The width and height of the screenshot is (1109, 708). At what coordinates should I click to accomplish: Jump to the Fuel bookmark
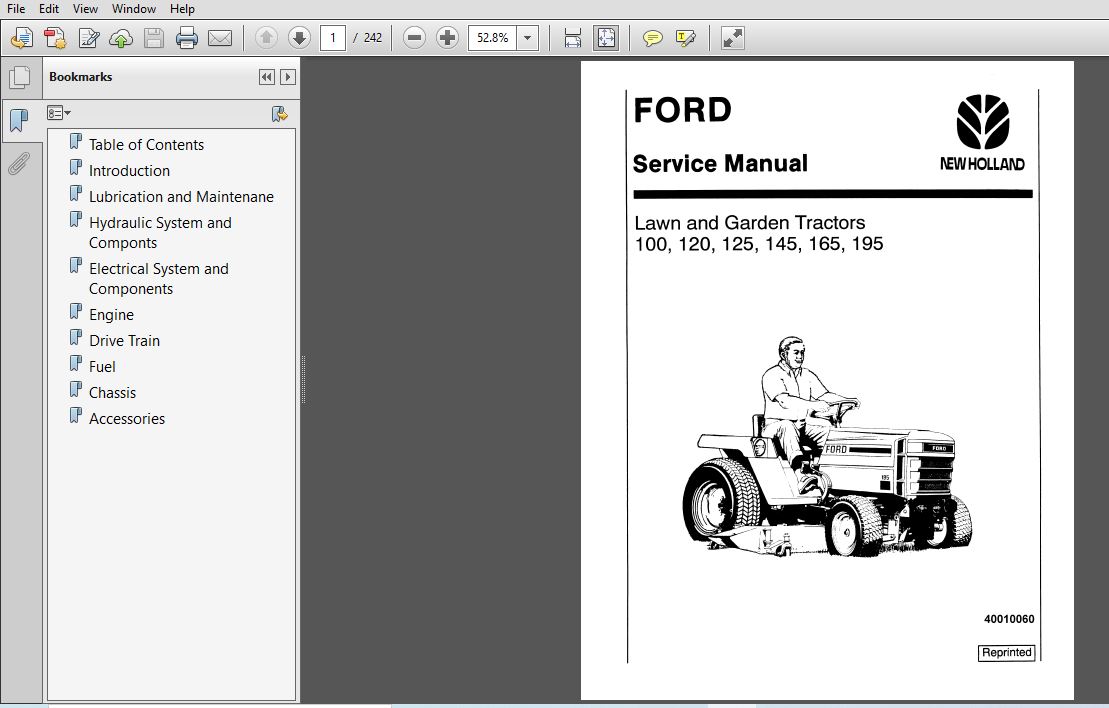(102, 367)
